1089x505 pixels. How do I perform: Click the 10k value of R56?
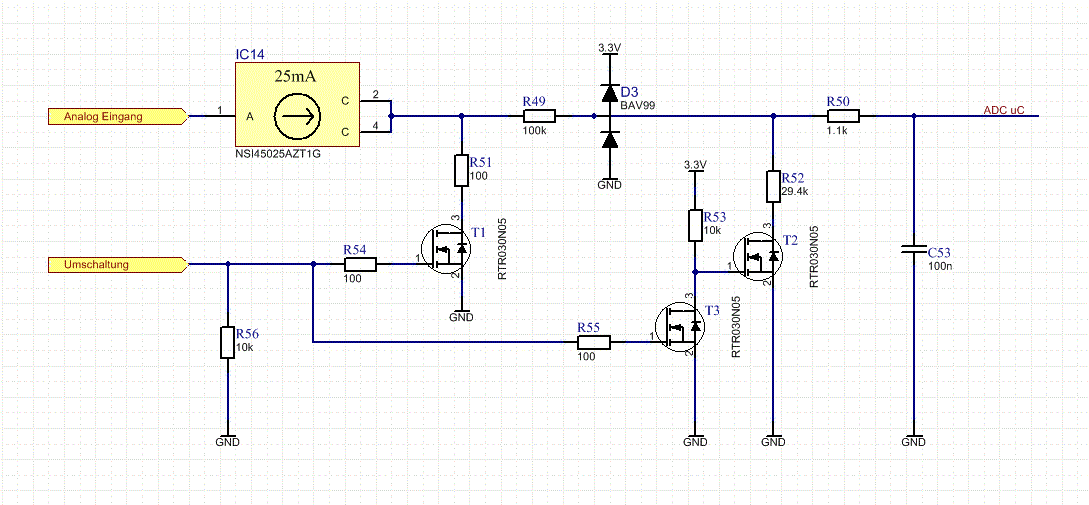pos(244,347)
